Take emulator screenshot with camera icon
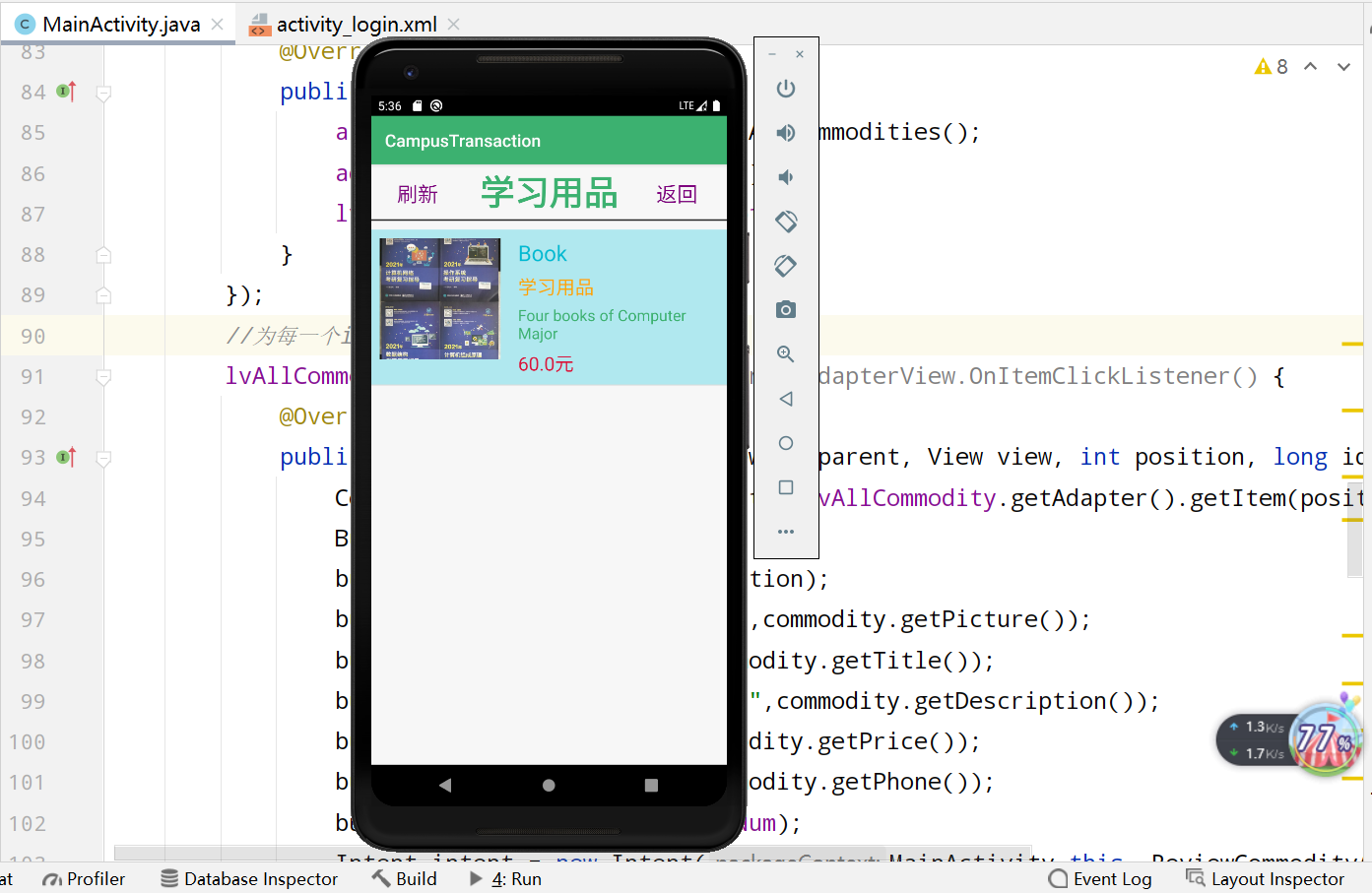Image resolution: width=1372 pixels, height=893 pixels. [785, 310]
